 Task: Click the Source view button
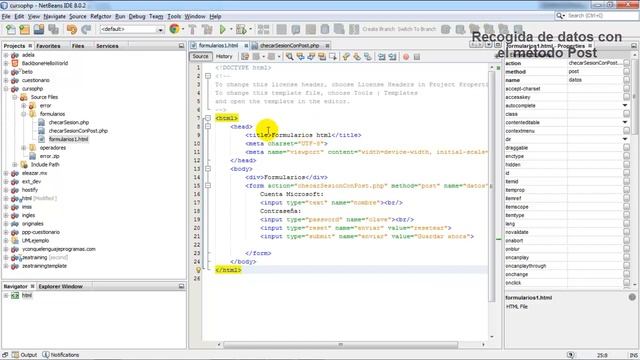click(200, 57)
